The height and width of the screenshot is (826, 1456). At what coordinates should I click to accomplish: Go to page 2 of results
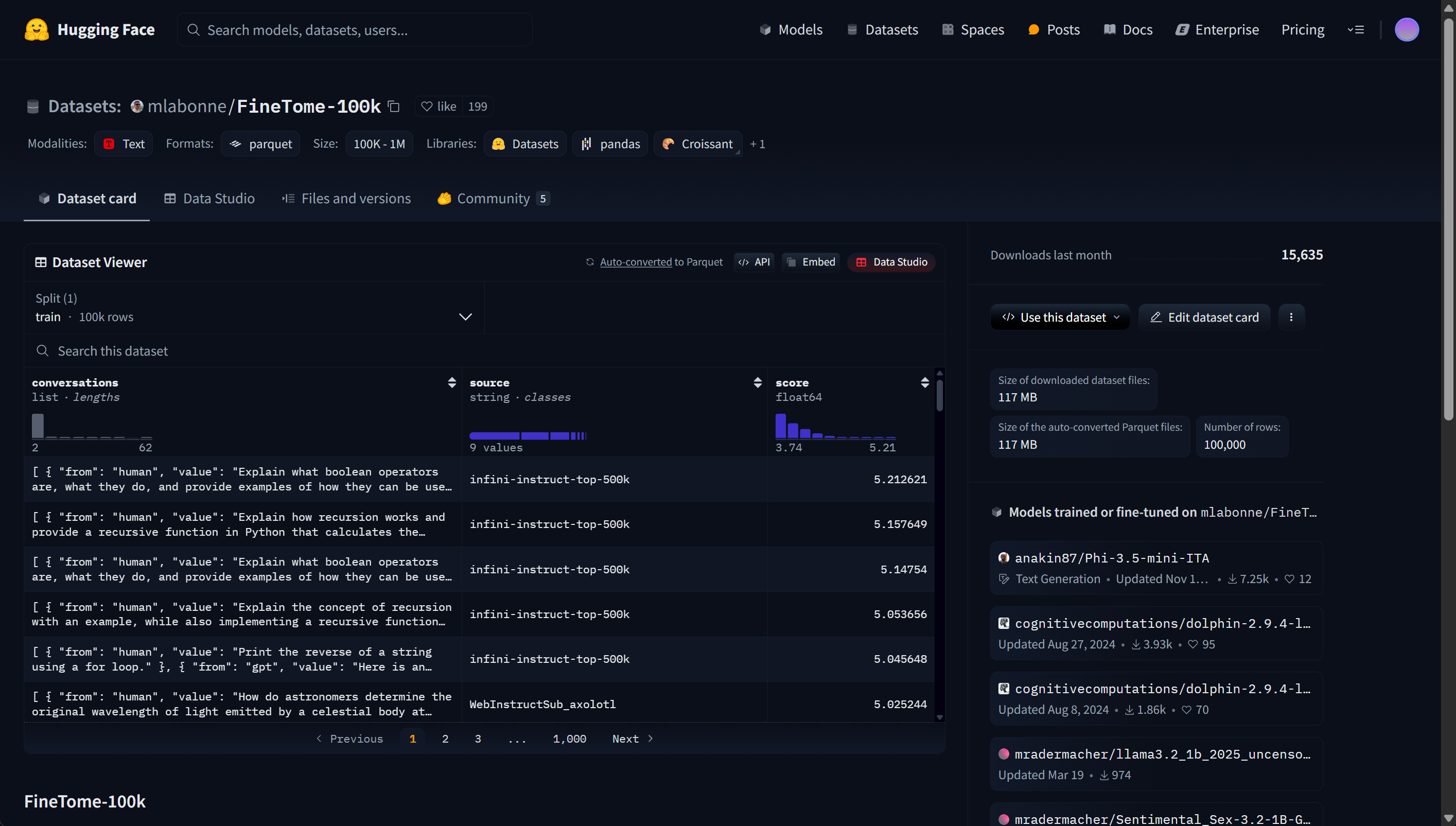[445, 739]
